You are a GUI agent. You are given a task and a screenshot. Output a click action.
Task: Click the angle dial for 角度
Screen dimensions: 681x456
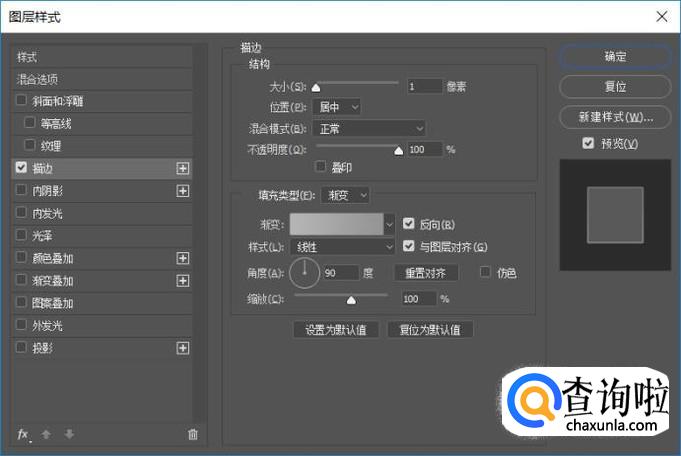pyautogui.click(x=304, y=273)
